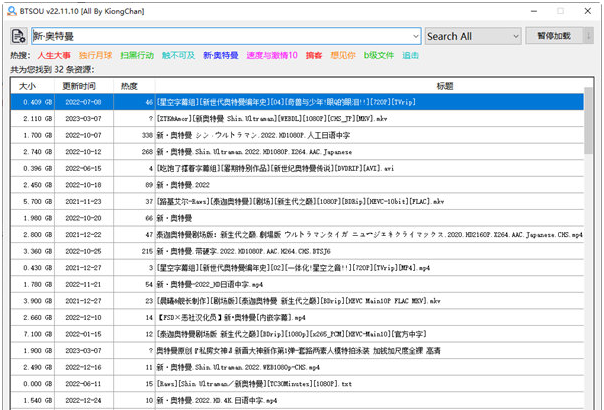This screenshot has width=604, height=410.
Task: Select the result row with heat 338
Action: 300,134
